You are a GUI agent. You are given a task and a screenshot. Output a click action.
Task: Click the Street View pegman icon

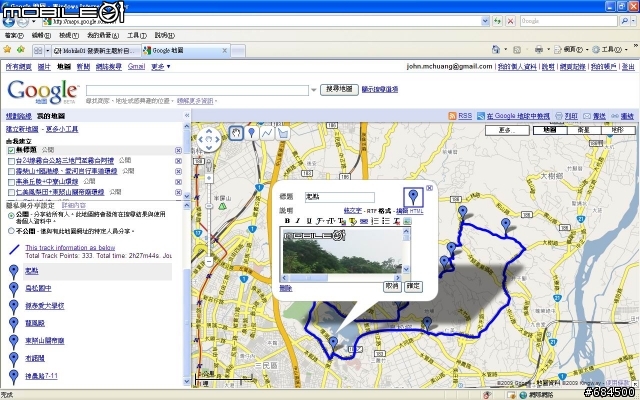tap(209, 165)
